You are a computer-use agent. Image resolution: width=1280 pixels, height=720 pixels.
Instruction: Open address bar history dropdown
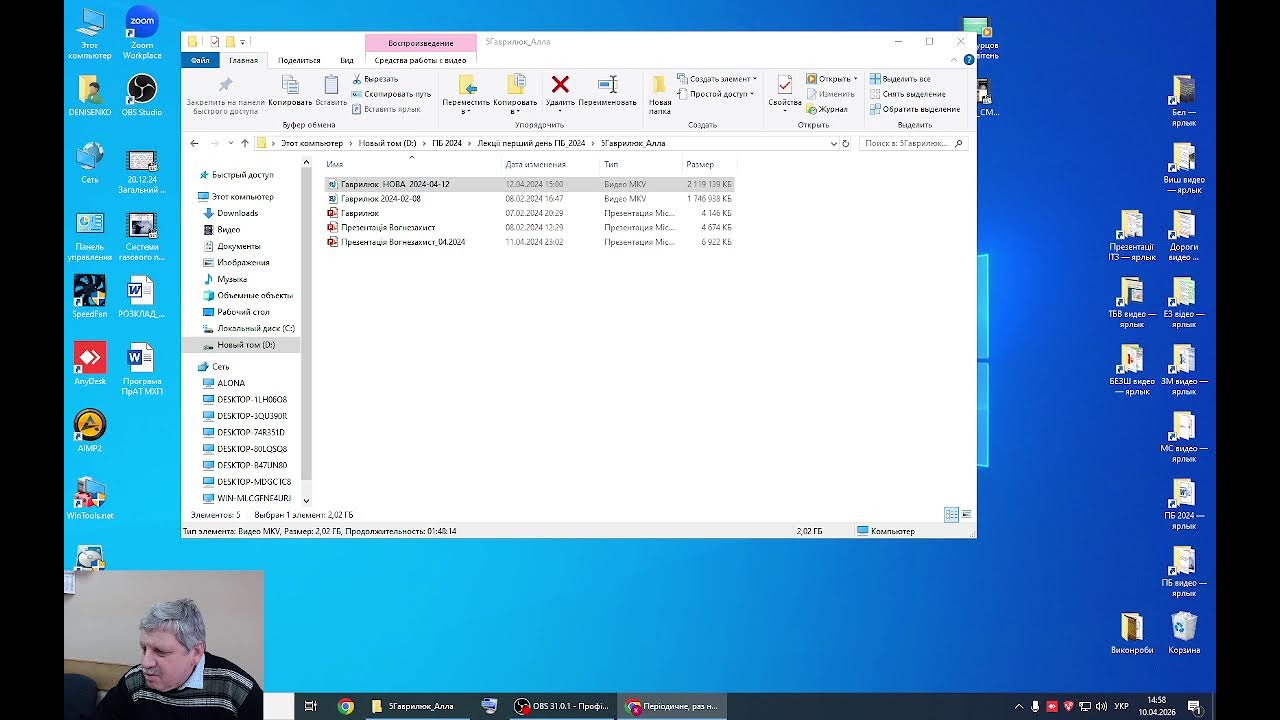(x=834, y=143)
